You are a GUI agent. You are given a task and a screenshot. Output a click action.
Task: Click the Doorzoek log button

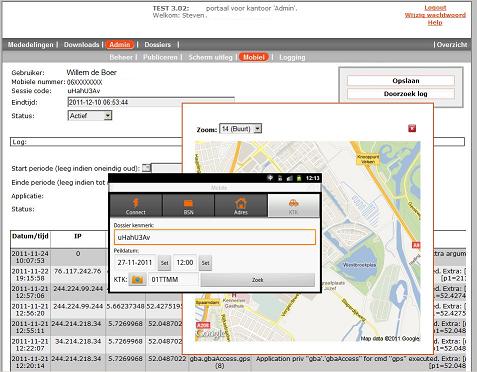(x=401, y=94)
